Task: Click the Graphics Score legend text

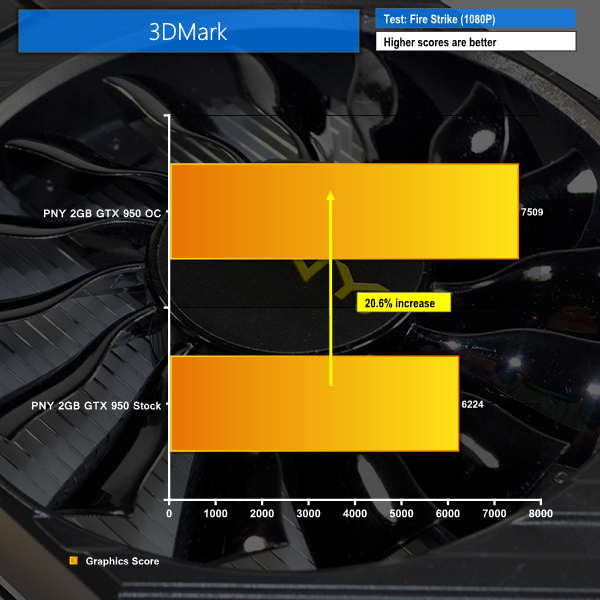Action: [x=122, y=561]
